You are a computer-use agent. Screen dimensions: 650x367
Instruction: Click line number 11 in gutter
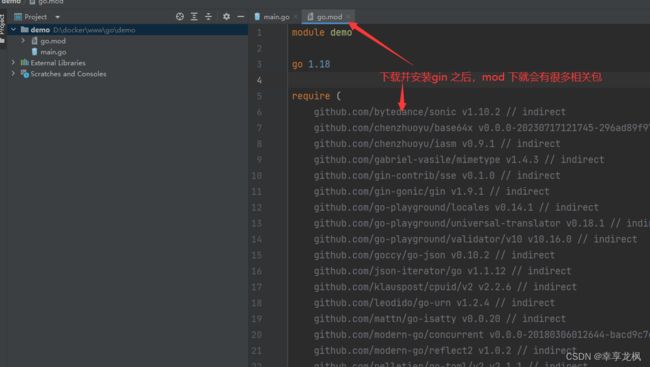pyautogui.click(x=257, y=192)
